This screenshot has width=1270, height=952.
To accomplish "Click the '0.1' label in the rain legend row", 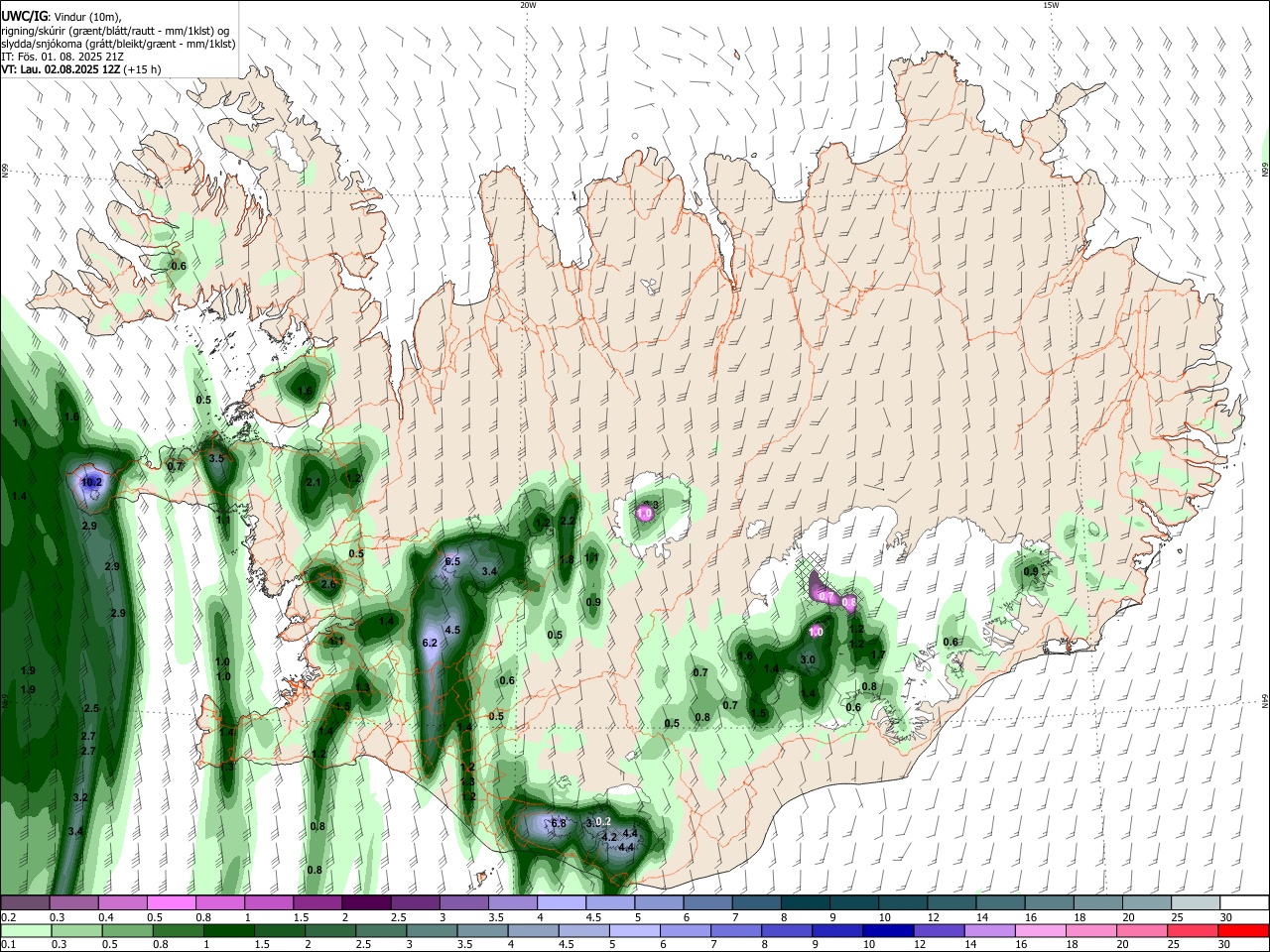I will click(8, 944).
